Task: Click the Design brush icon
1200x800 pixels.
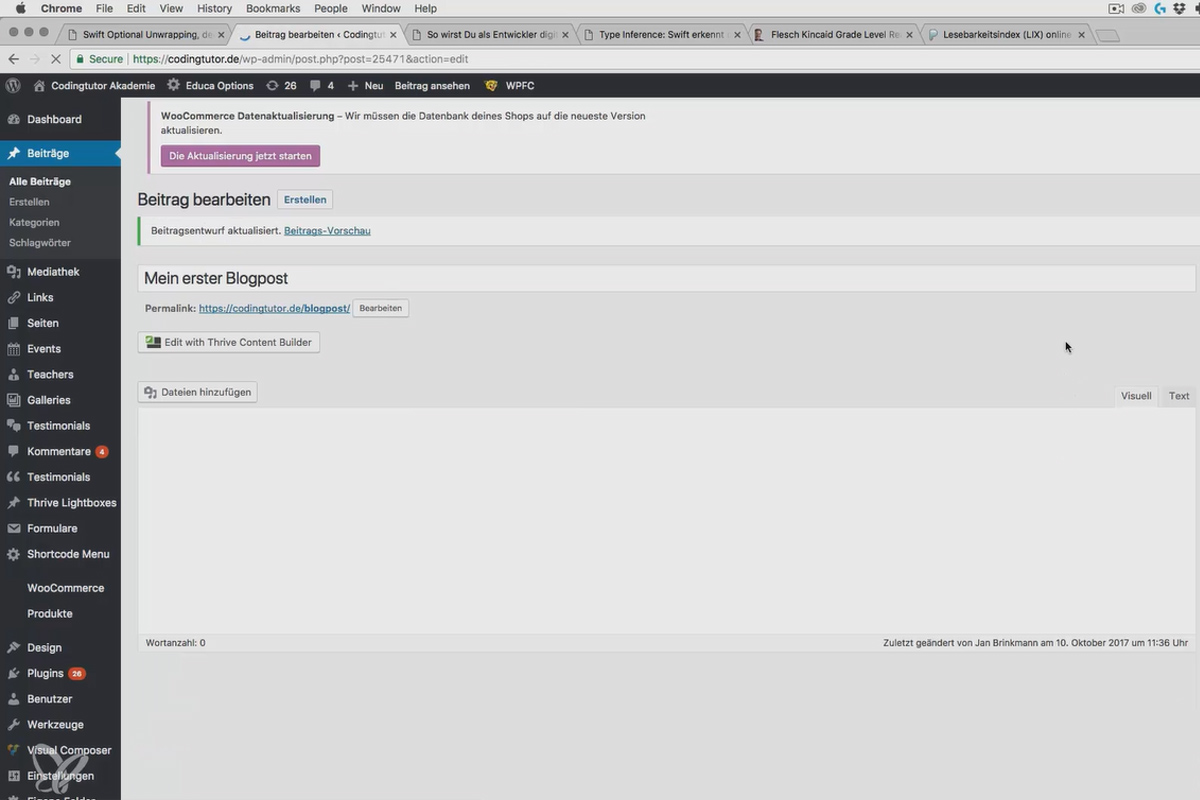Action: [14, 648]
